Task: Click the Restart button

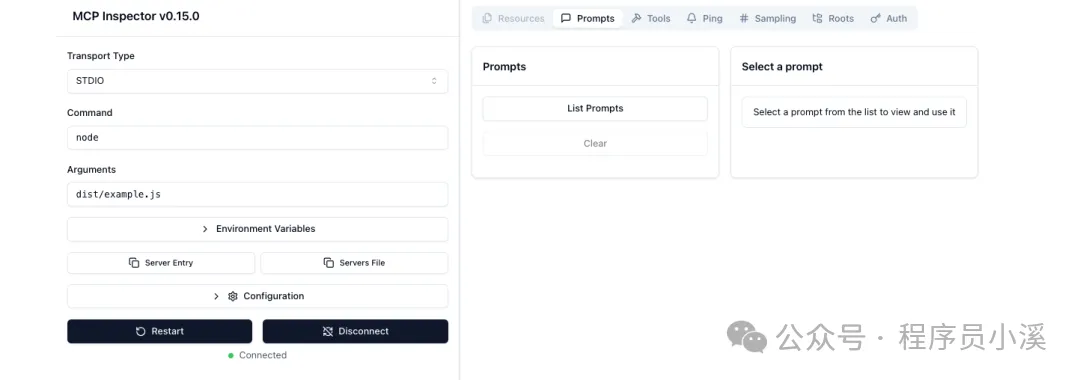Action: click(160, 331)
